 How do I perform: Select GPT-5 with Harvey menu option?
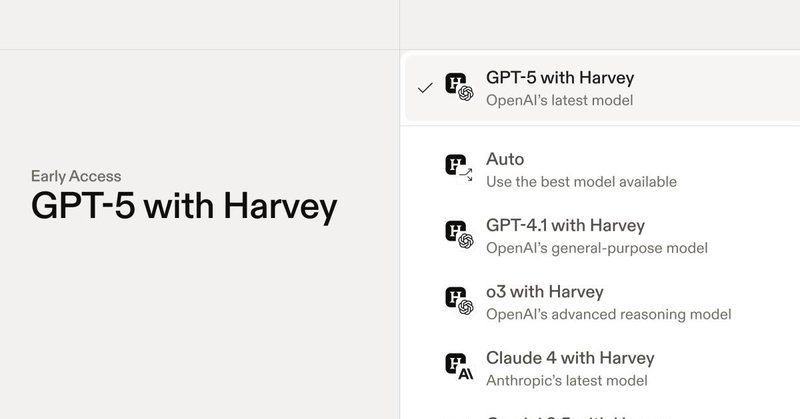click(x=560, y=77)
